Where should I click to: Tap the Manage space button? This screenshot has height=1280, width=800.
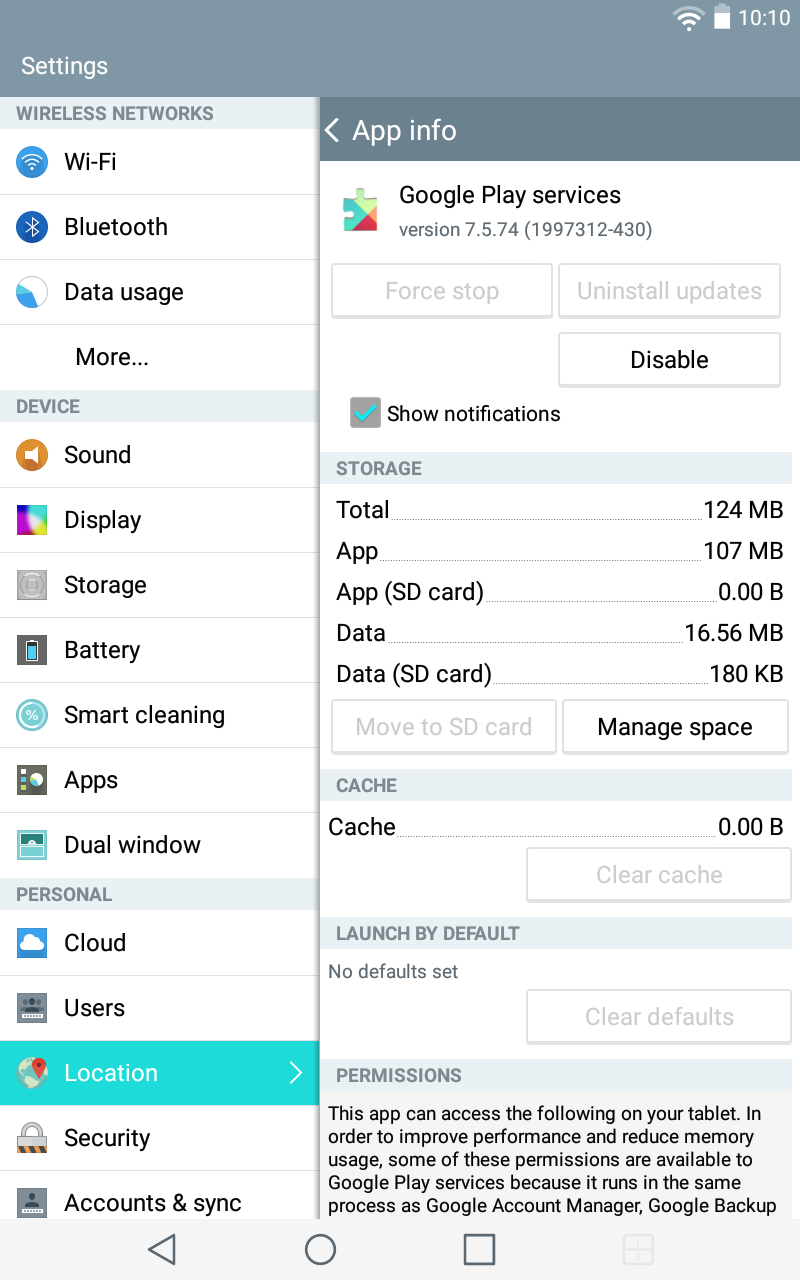(x=675, y=727)
